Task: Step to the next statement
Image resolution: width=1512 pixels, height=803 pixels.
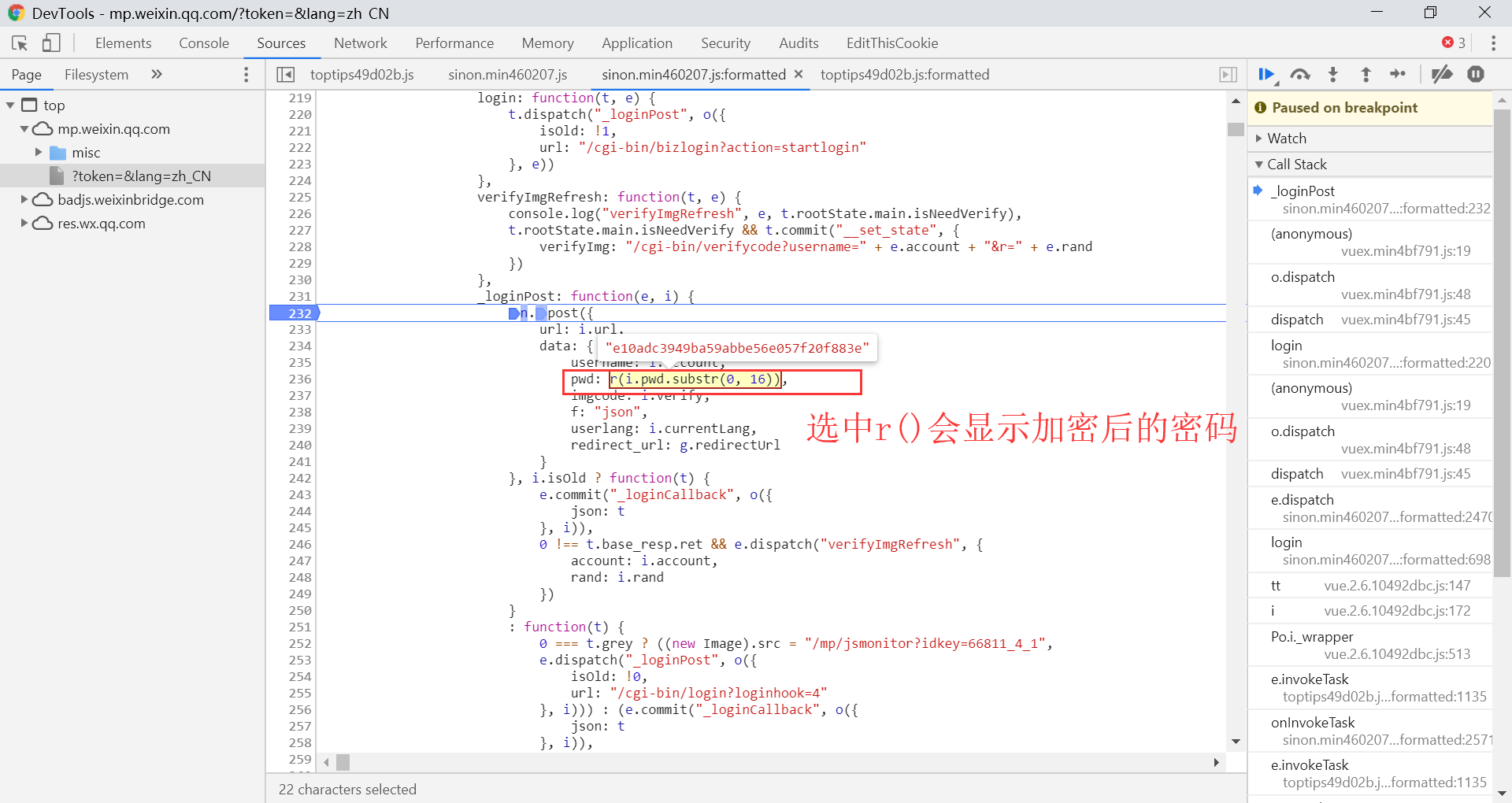Action: click(x=1398, y=75)
